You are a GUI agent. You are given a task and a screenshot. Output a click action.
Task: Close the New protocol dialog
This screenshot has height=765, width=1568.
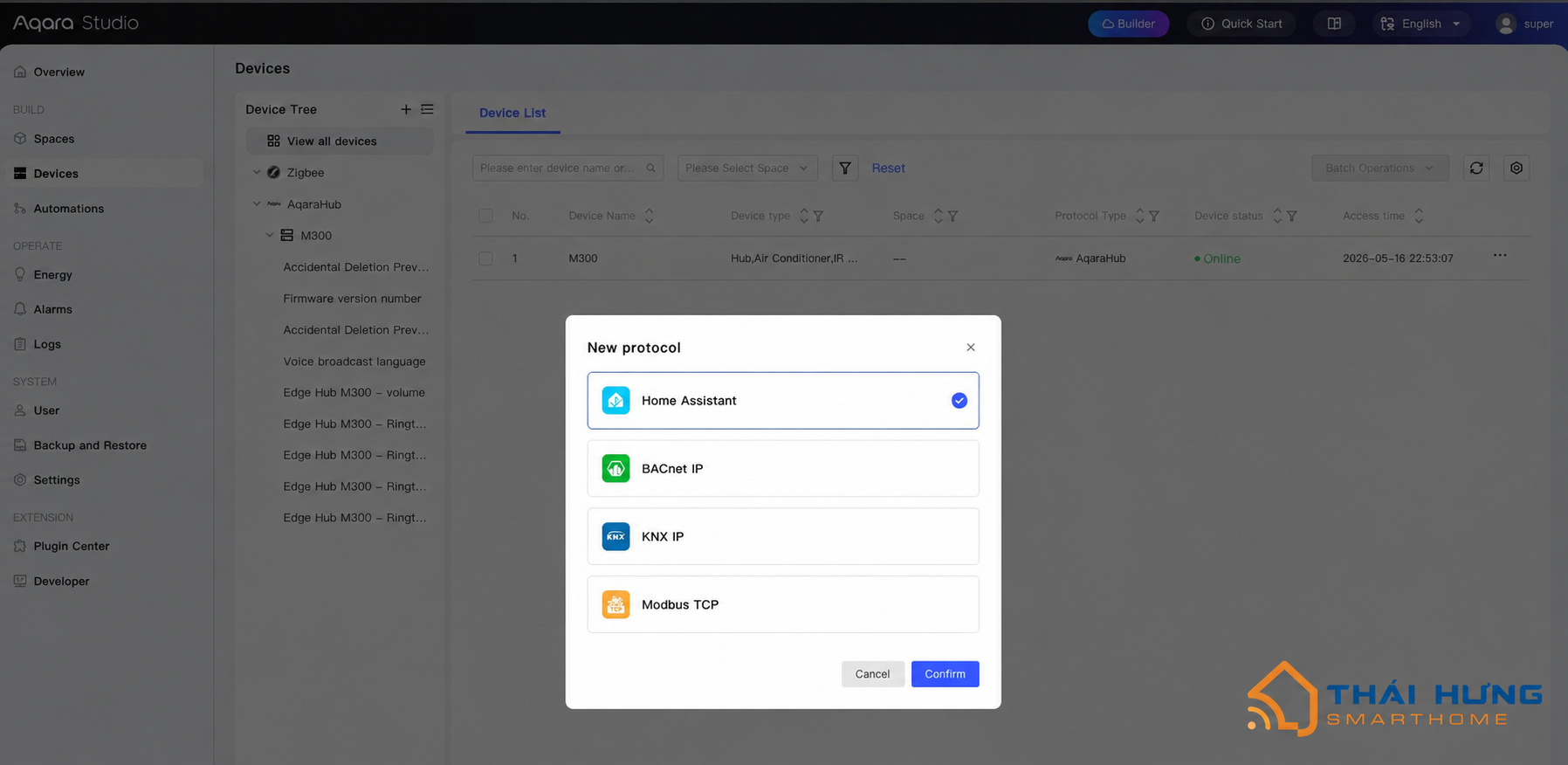pos(971,348)
